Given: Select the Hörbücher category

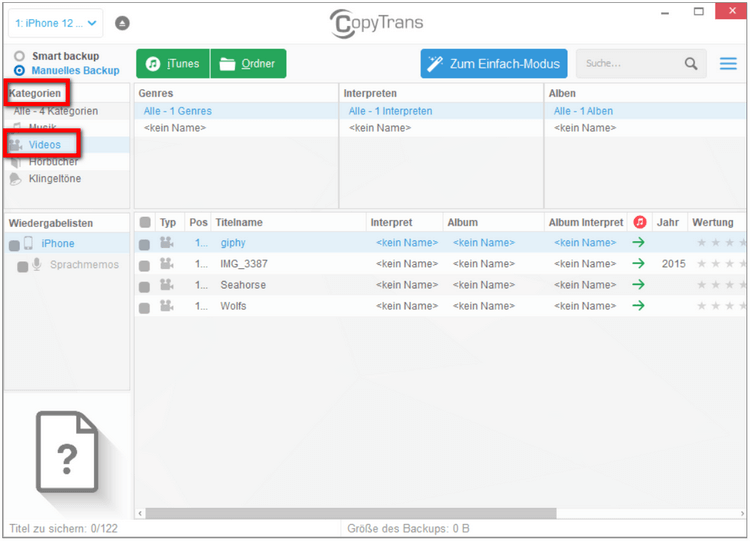Looking at the screenshot, I should point(67,162).
